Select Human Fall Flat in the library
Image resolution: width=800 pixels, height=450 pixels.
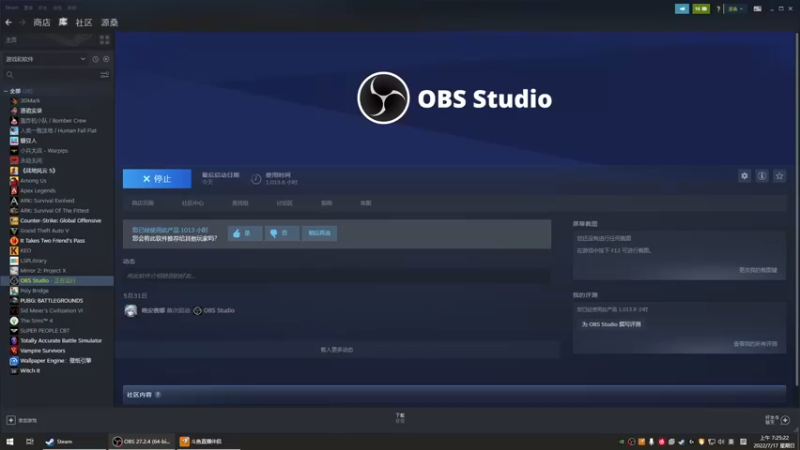(58, 131)
